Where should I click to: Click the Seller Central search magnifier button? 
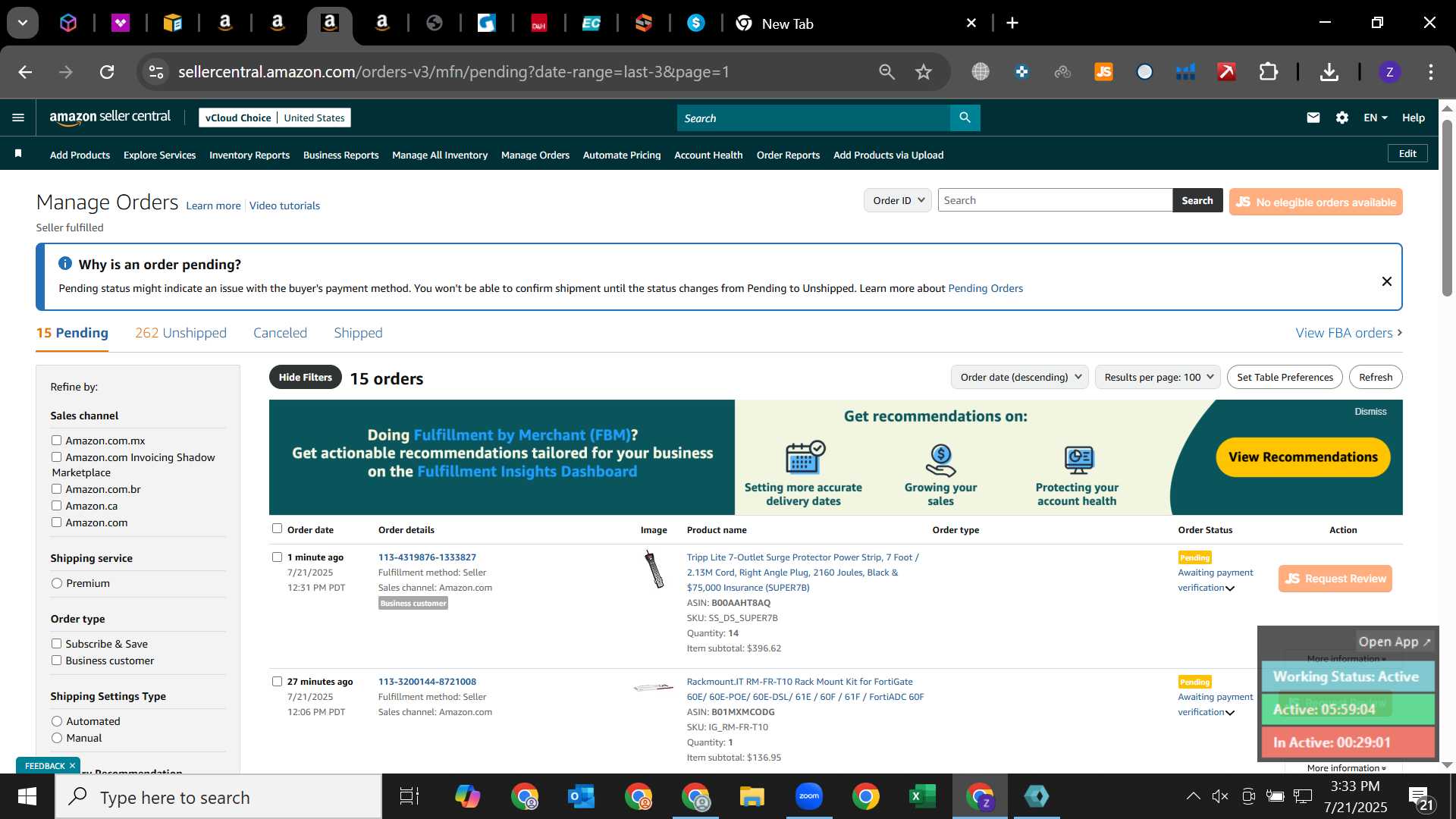click(965, 118)
